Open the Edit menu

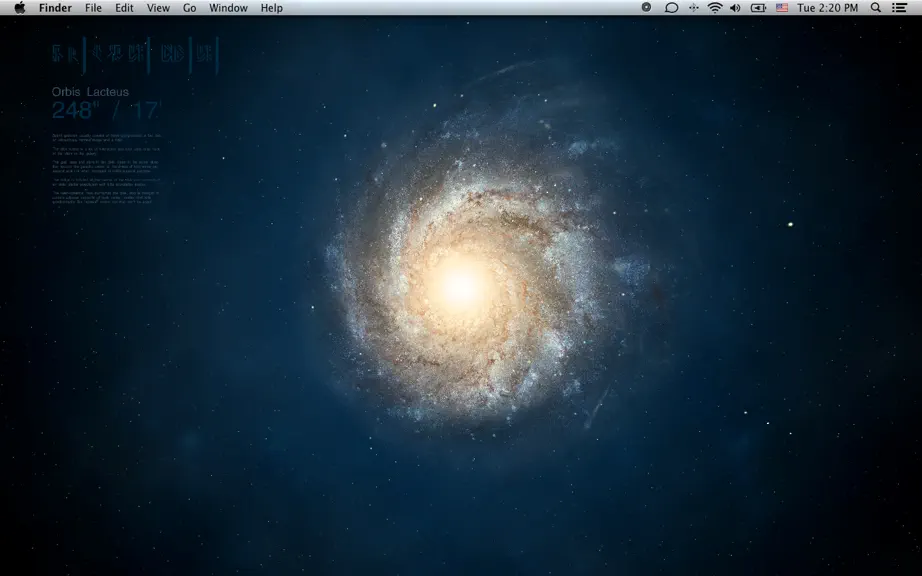click(x=124, y=8)
